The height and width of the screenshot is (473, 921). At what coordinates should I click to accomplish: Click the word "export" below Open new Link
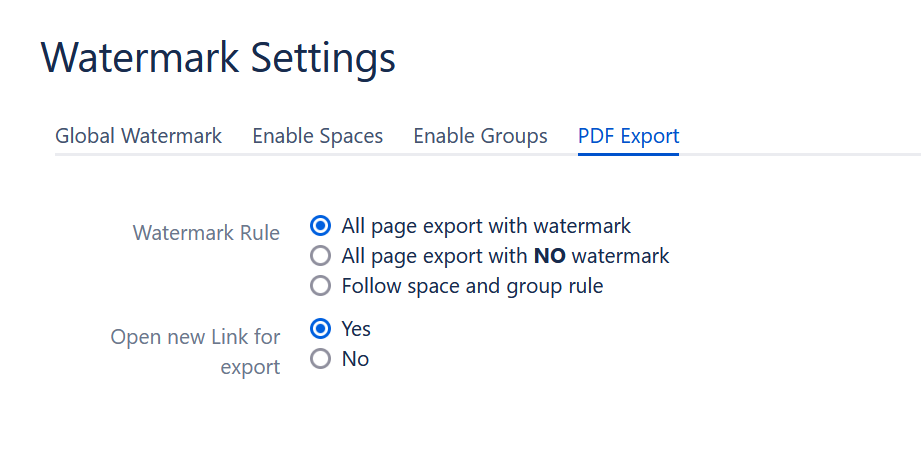coord(250,367)
